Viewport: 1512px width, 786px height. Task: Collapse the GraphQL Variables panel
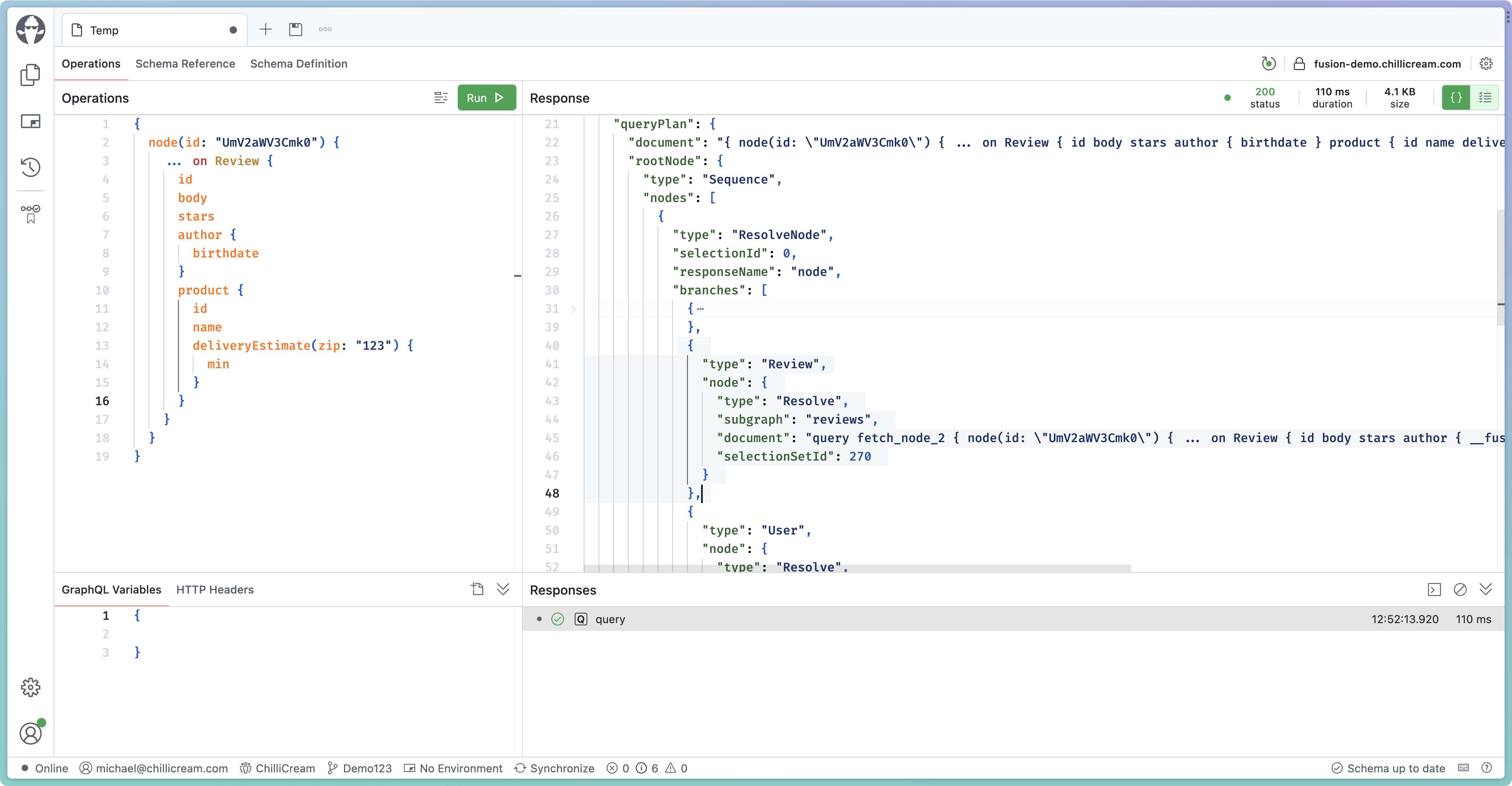pyautogui.click(x=503, y=589)
